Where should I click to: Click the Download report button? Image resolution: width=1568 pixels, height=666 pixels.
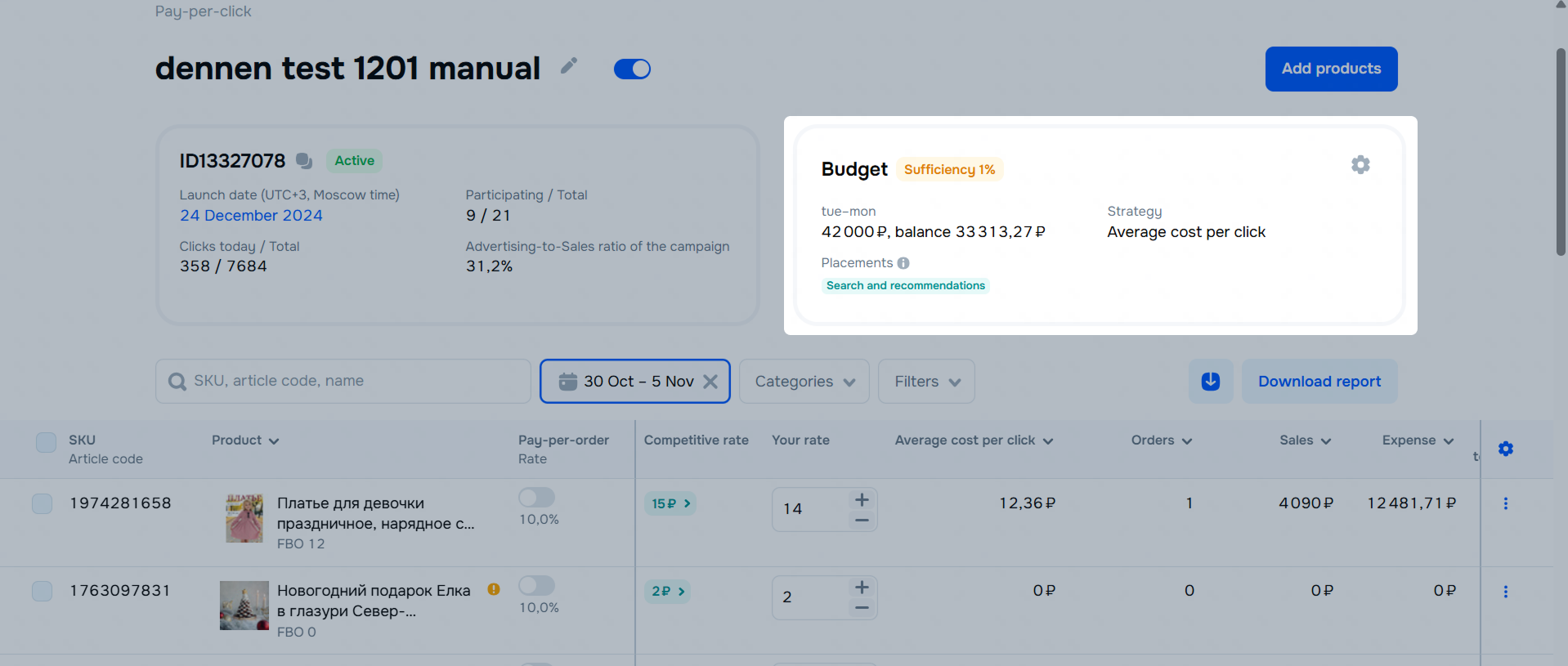[x=1319, y=382]
